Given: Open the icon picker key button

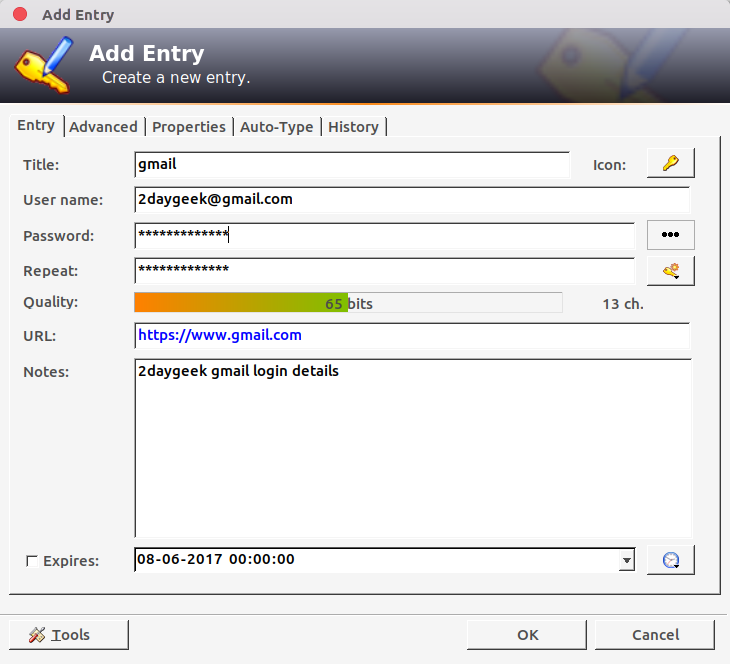Looking at the screenshot, I should (670, 163).
